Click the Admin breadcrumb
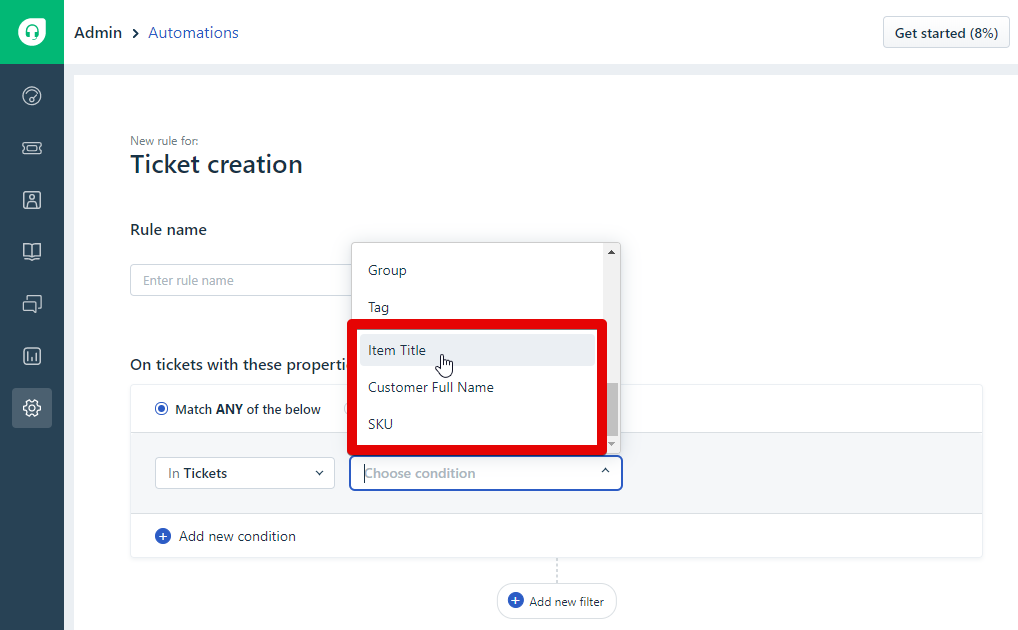Viewport: 1018px width, 630px height. pos(98,32)
